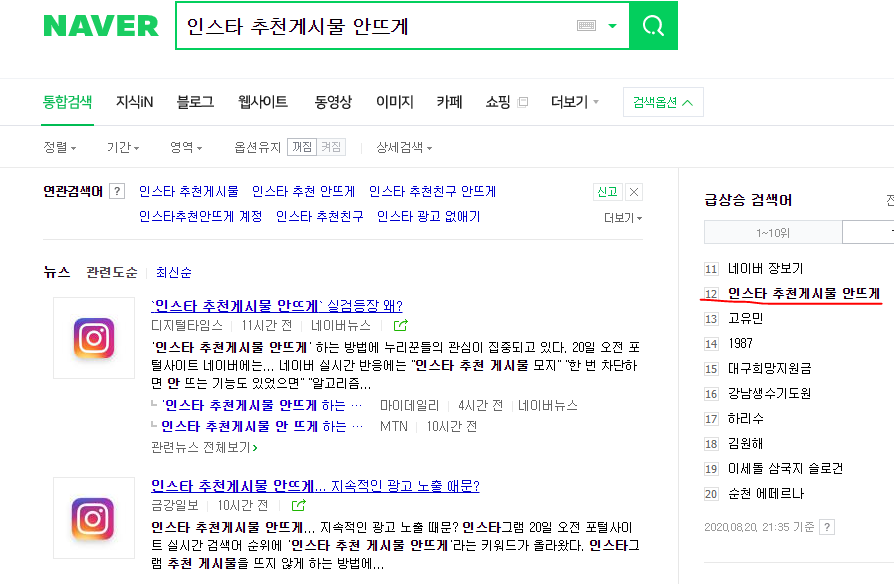Close the related searches box
Viewport: 894px width, 584px height.
(634, 192)
